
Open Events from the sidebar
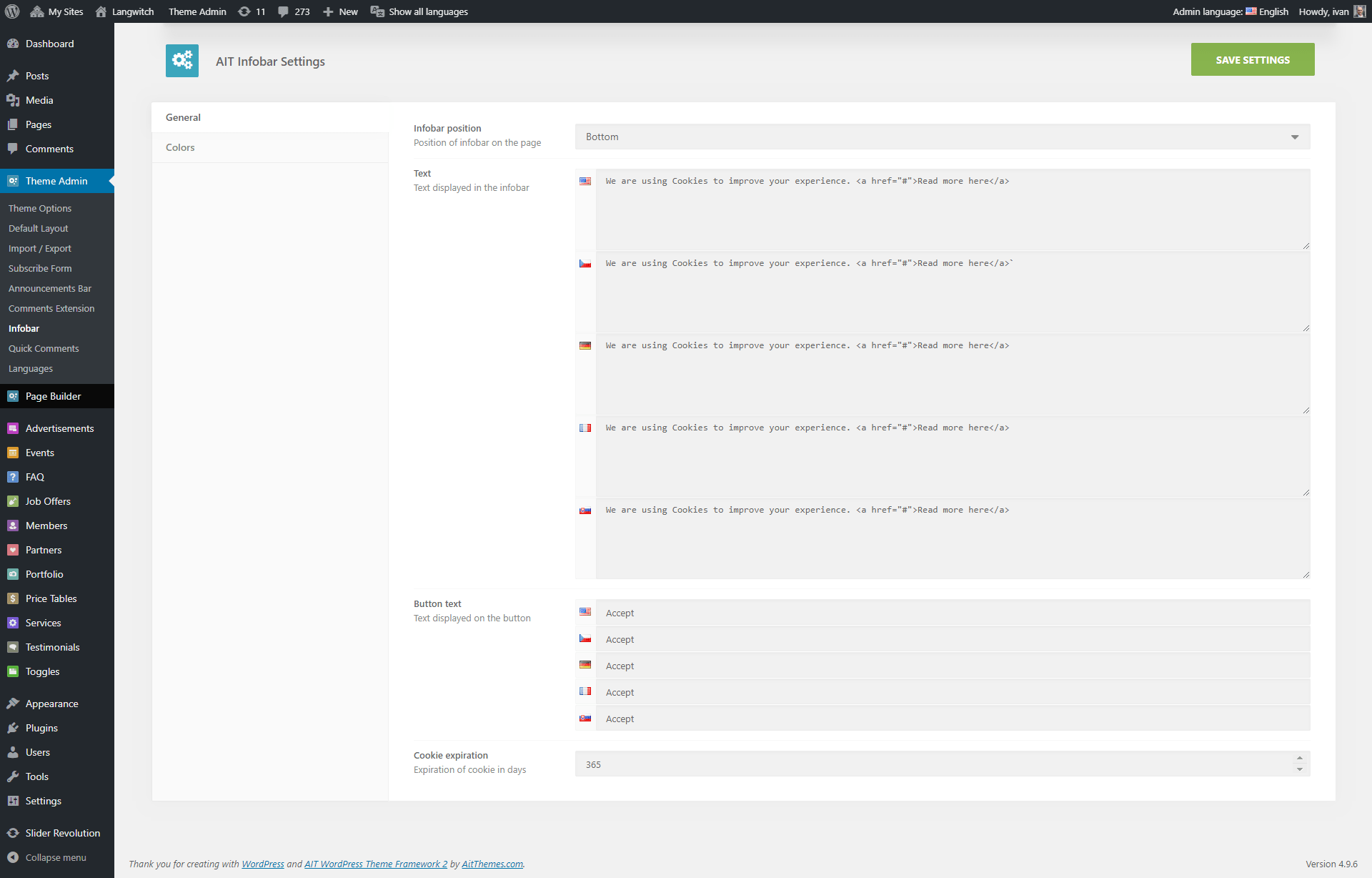click(x=57, y=453)
